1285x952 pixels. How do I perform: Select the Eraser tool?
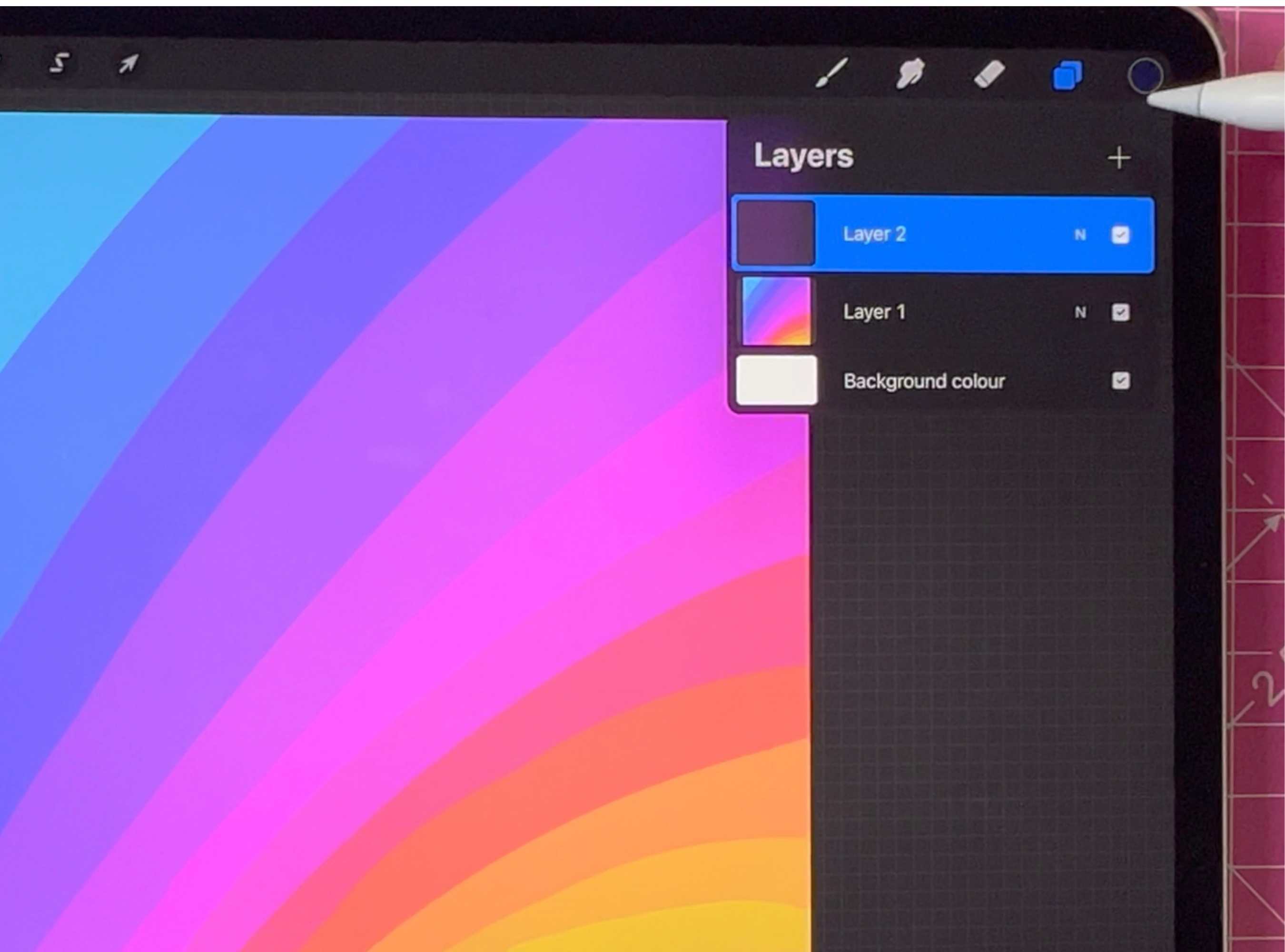click(989, 75)
